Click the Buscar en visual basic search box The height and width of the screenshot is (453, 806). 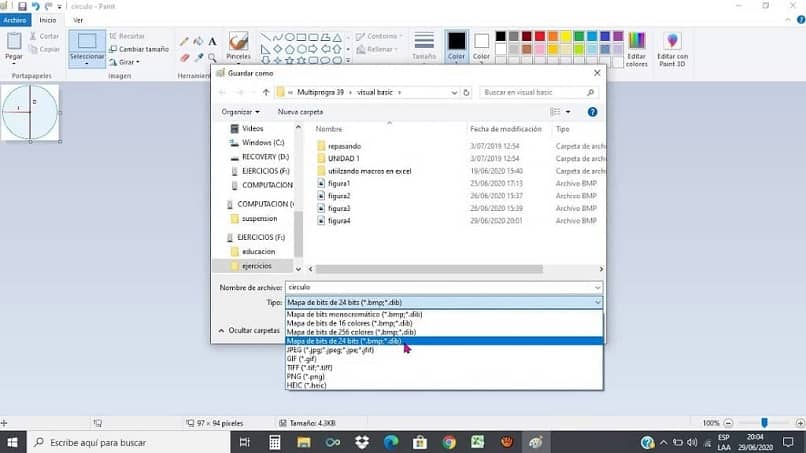[539, 93]
